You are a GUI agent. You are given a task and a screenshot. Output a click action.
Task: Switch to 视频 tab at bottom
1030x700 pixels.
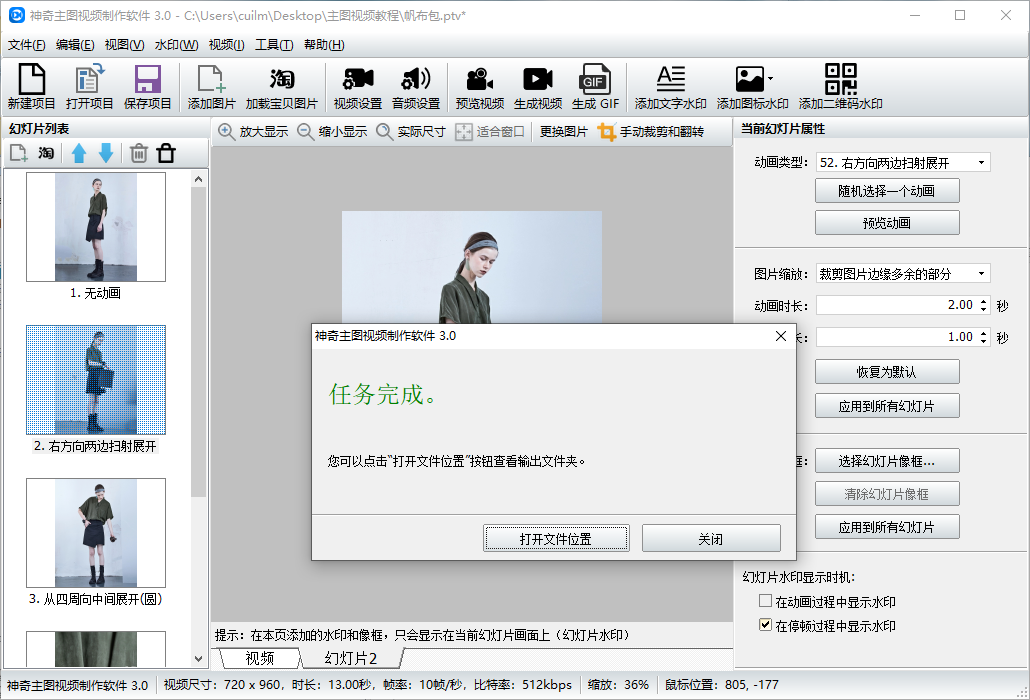[x=259, y=658]
